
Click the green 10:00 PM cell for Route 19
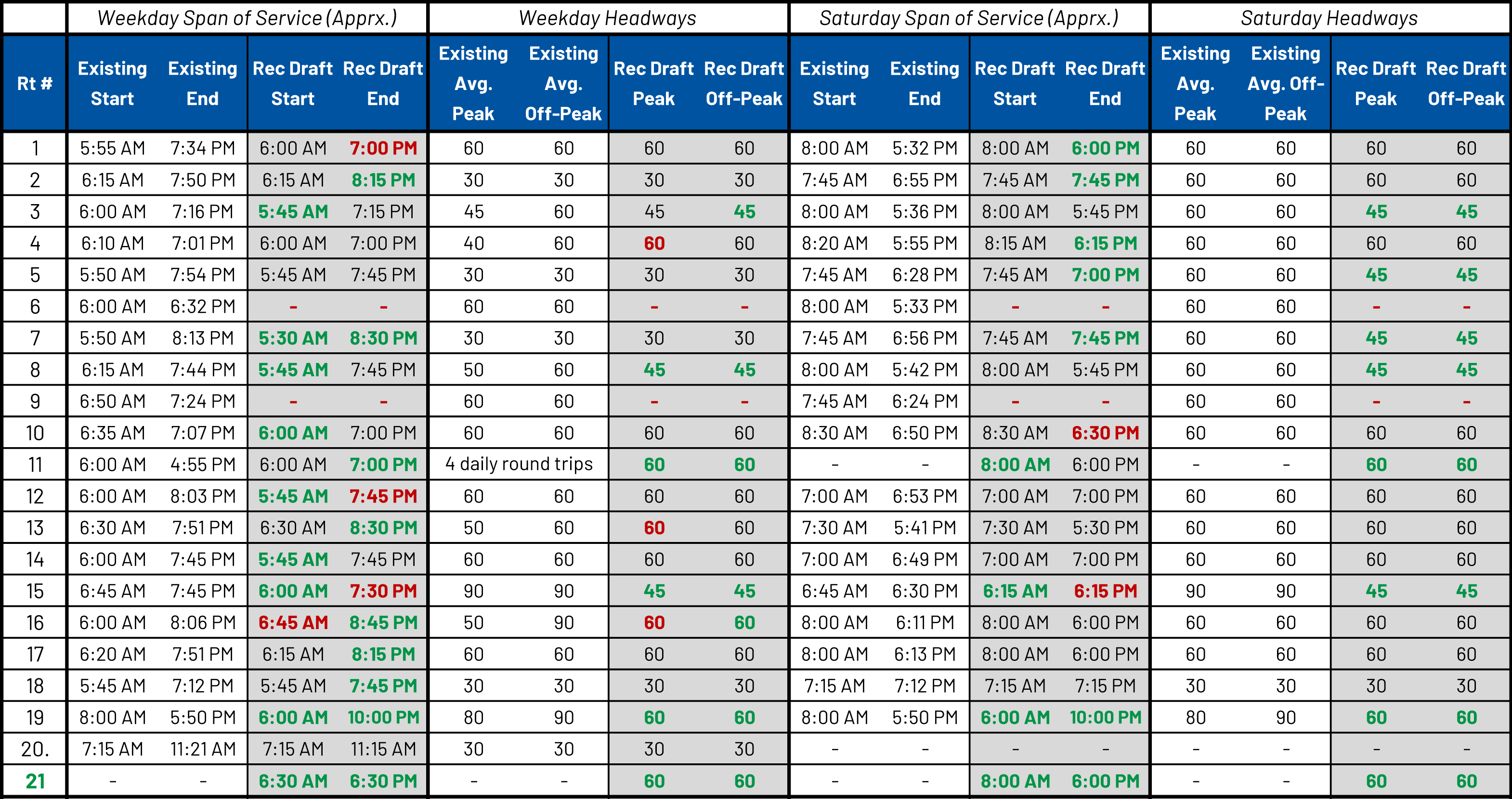click(382, 717)
